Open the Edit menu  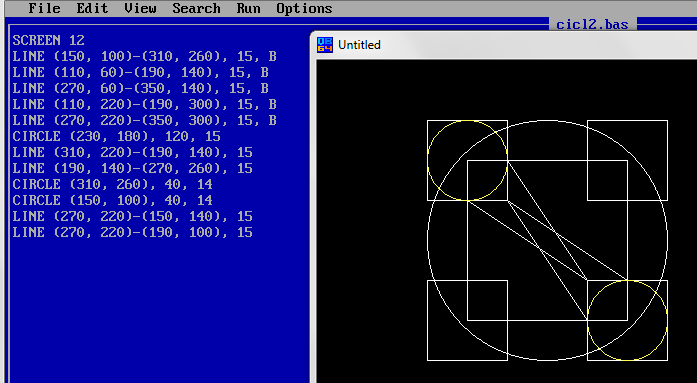(92, 8)
